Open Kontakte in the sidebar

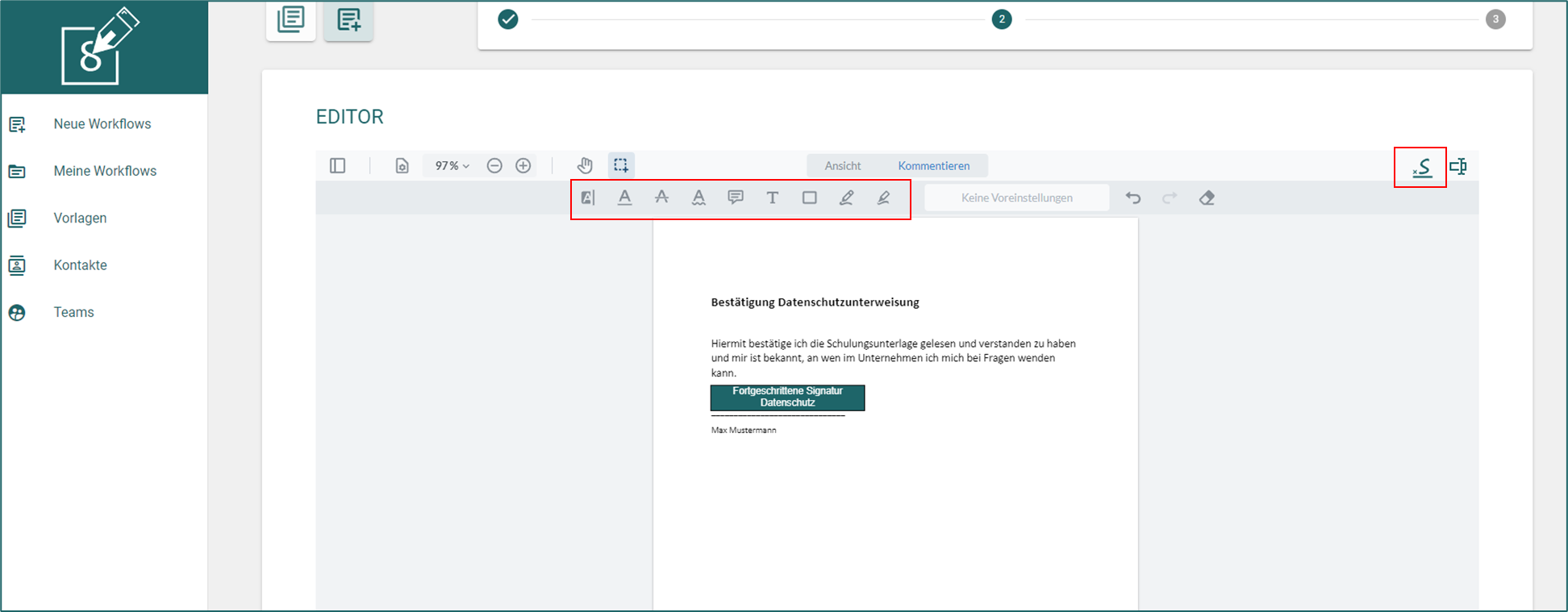pos(80,265)
